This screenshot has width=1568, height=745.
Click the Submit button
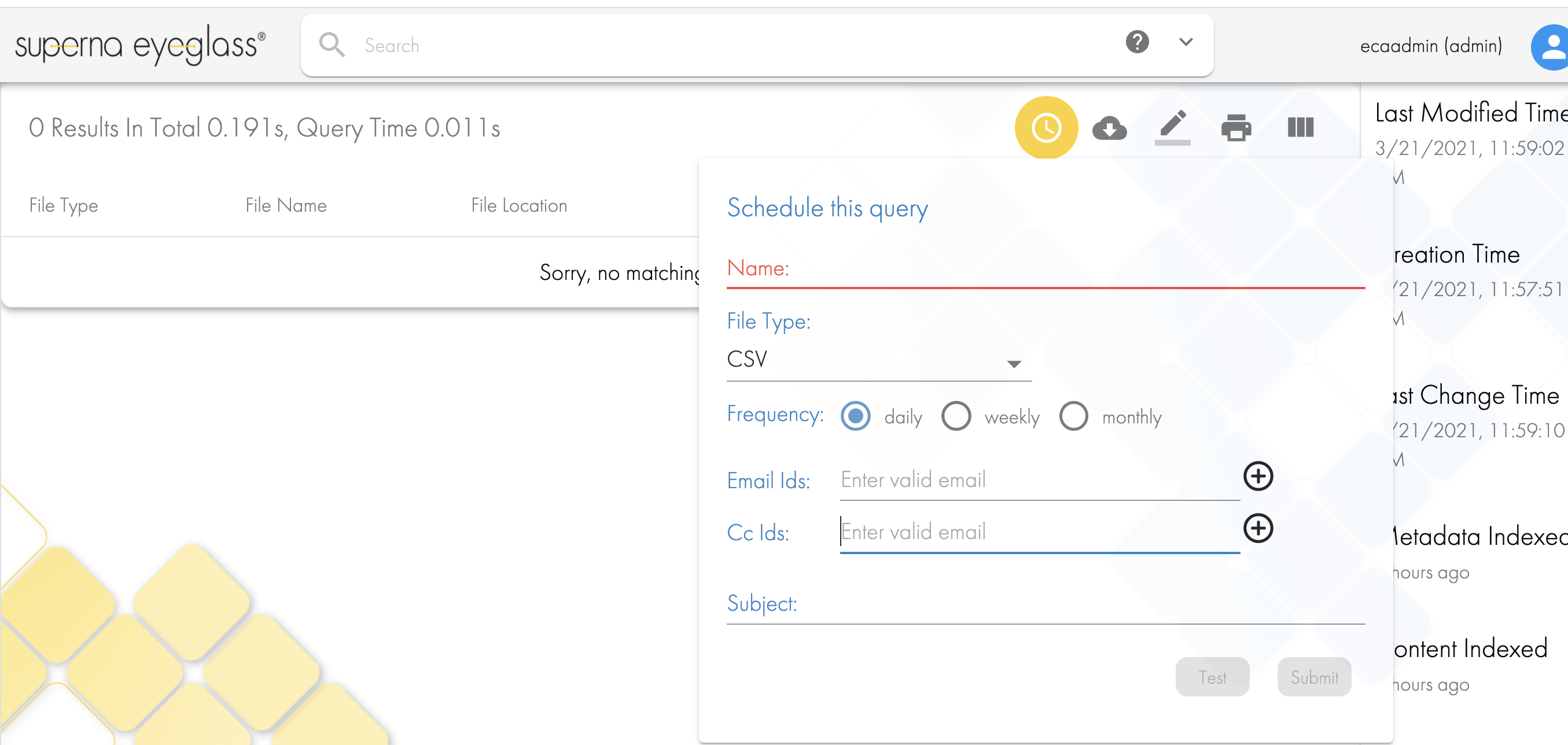tap(1313, 677)
